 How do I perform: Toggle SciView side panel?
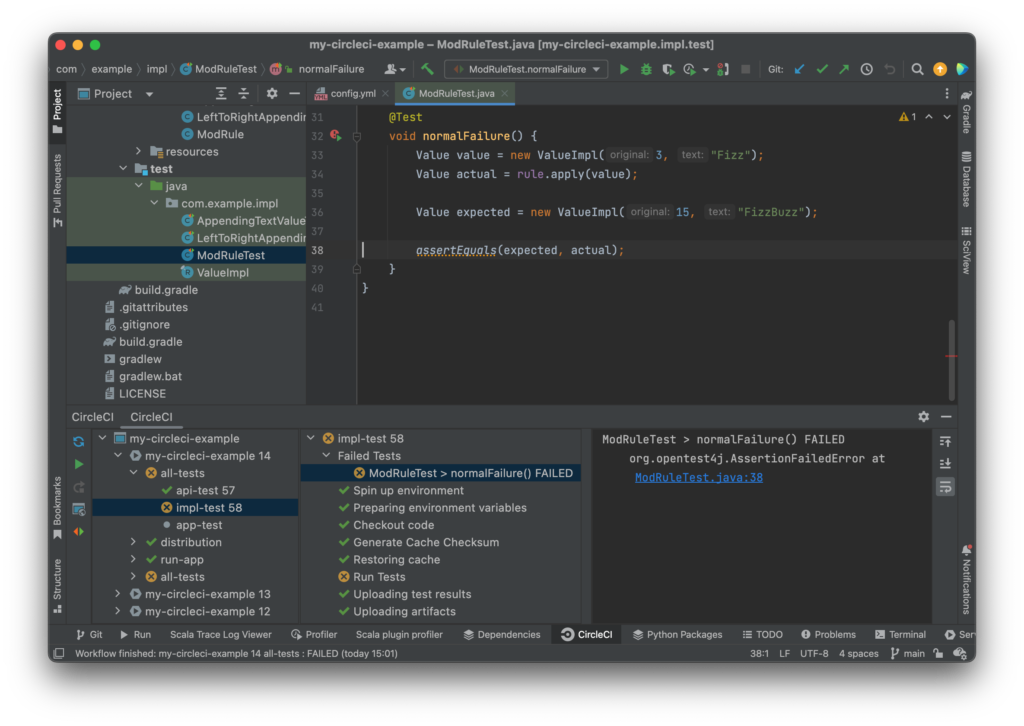[x=966, y=250]
